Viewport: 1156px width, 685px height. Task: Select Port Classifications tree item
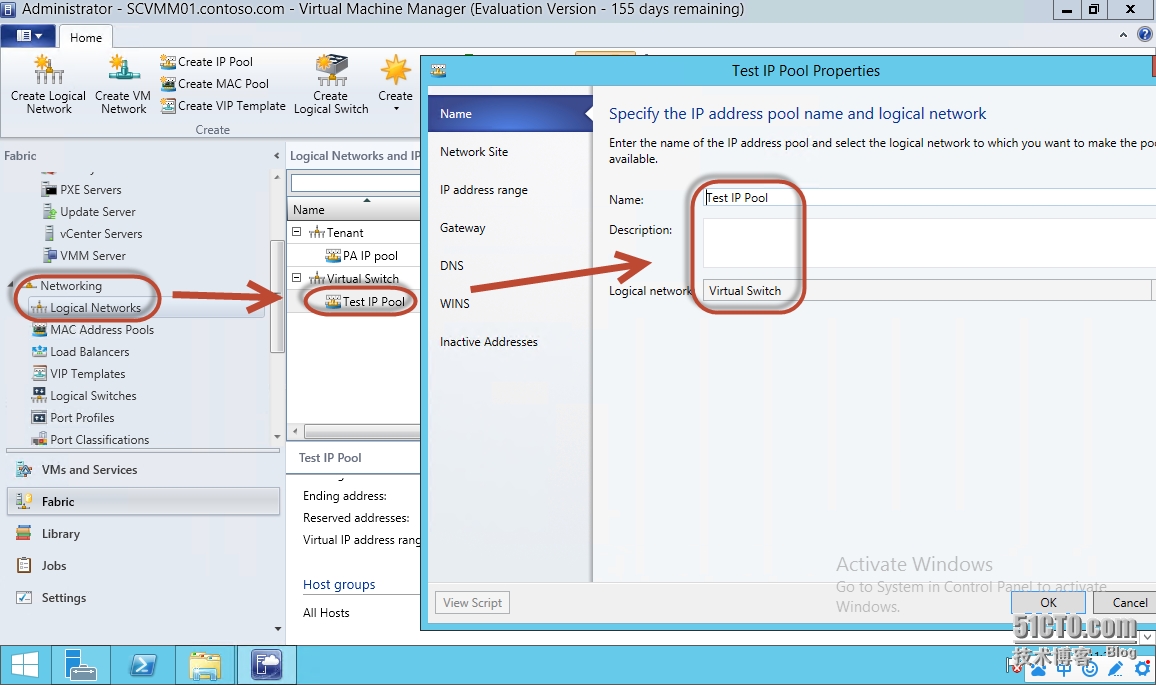pyautogui.click(x=91, y=439)
